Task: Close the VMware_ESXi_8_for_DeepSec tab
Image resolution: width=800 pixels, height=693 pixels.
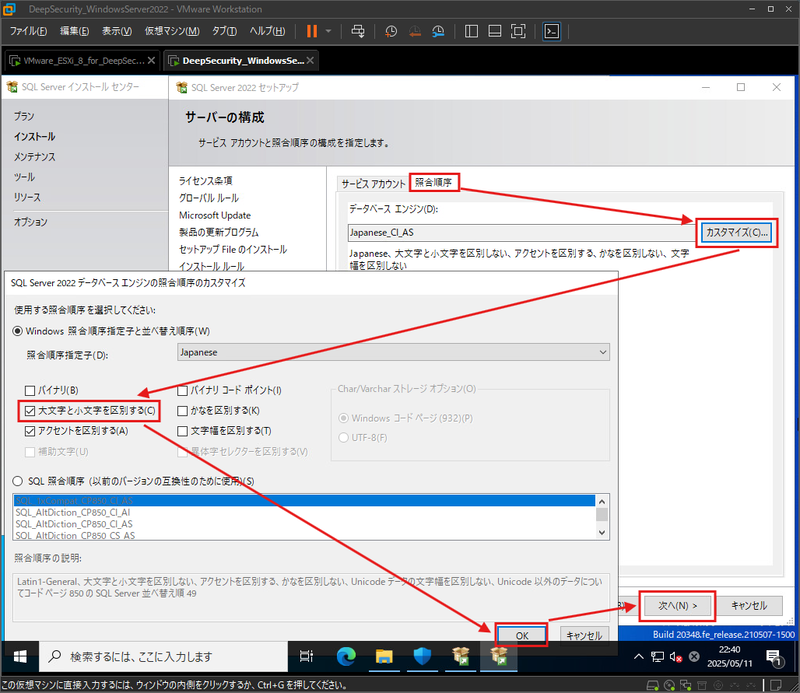Action: [x=152, y=60]
